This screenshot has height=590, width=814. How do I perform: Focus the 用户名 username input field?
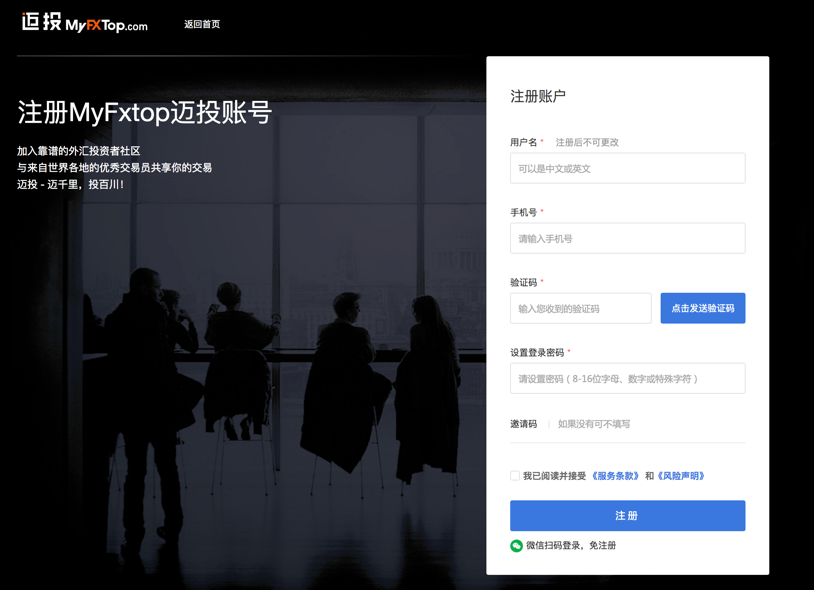coord(628,168)
